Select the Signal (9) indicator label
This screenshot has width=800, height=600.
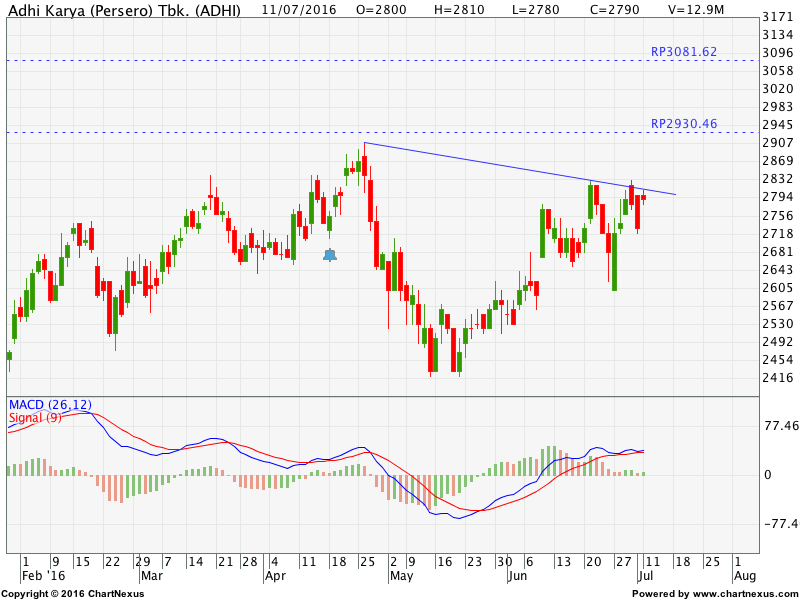coord(35,417)
